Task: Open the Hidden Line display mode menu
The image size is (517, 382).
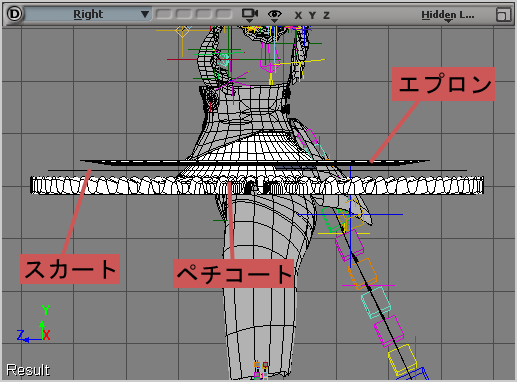Action: click(x=448, y=15)
